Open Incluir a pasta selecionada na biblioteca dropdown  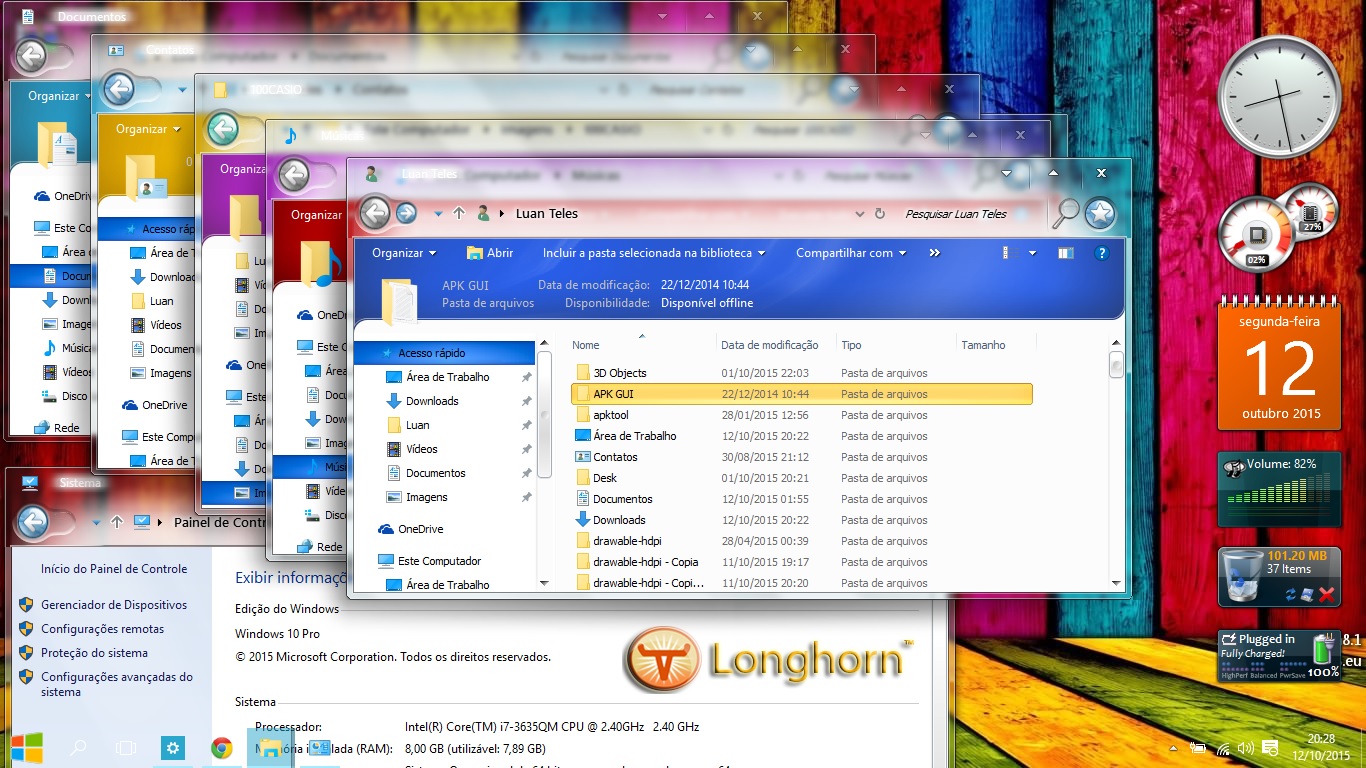pos(654,253)
